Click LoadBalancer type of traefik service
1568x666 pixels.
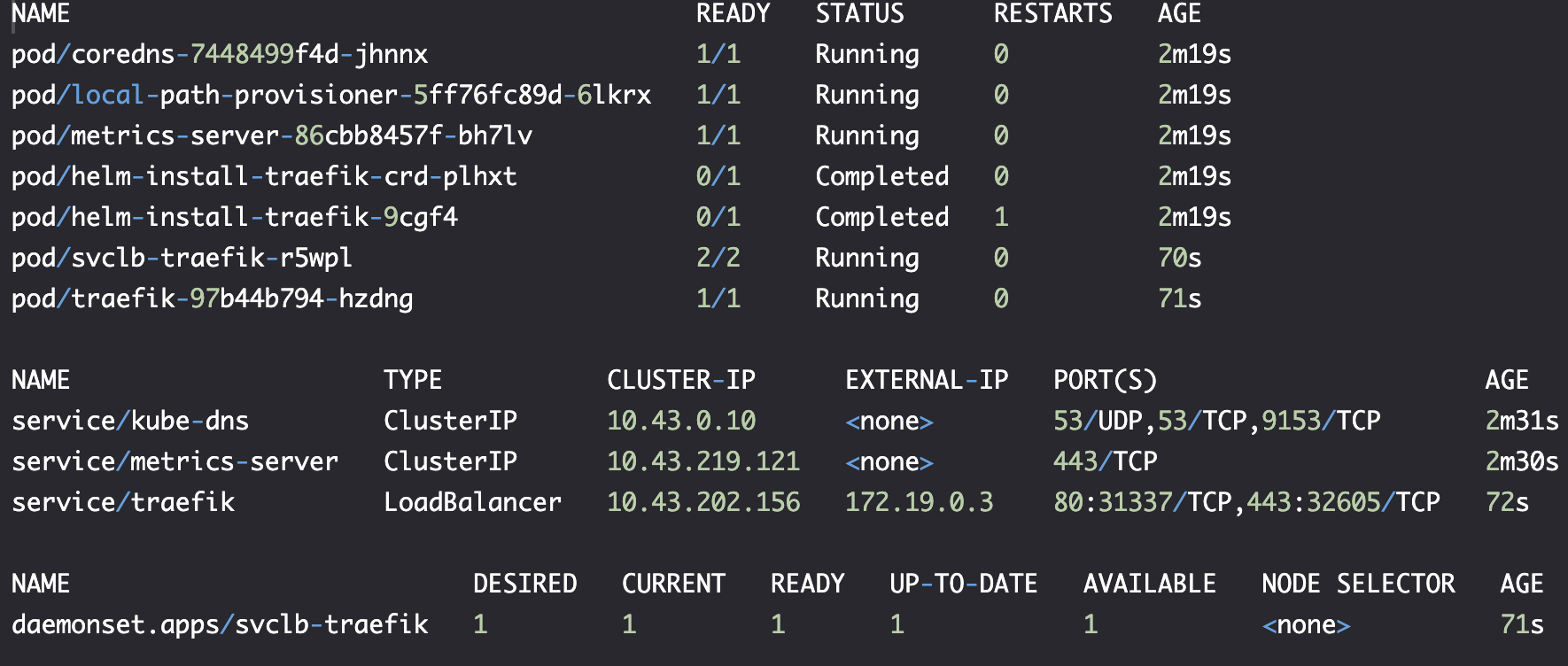click(472, 503)
